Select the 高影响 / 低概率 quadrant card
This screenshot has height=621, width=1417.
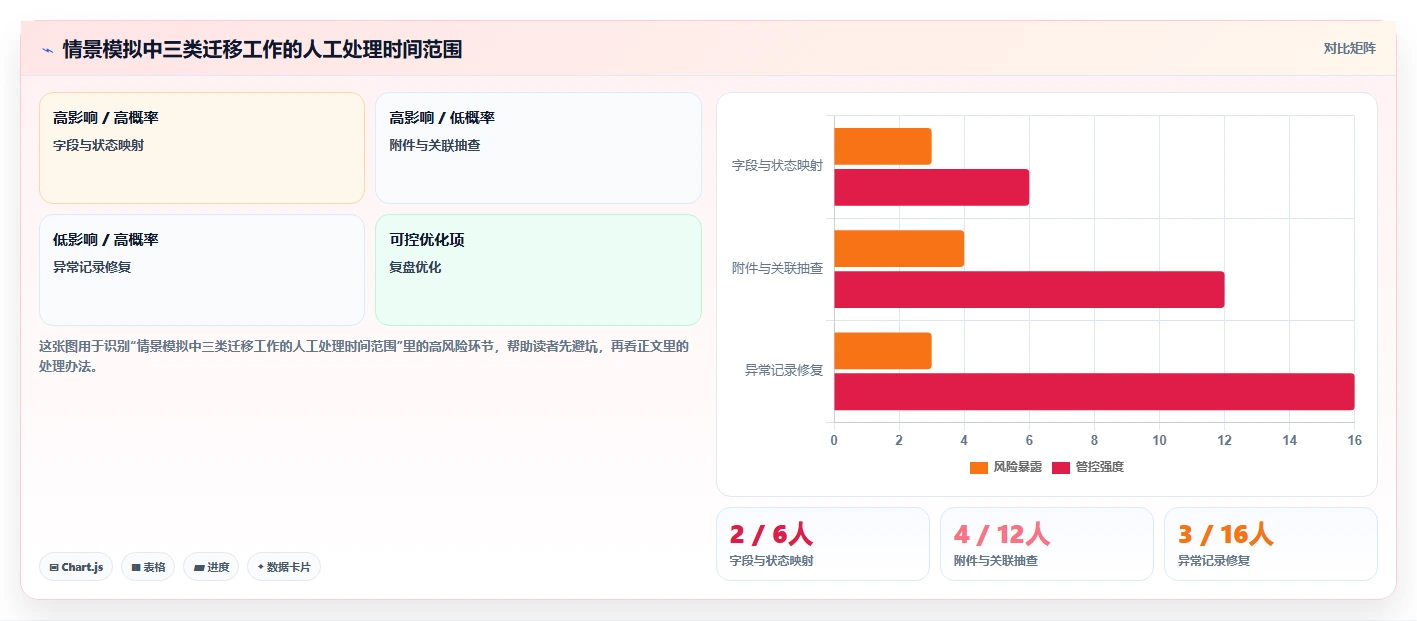538,148
